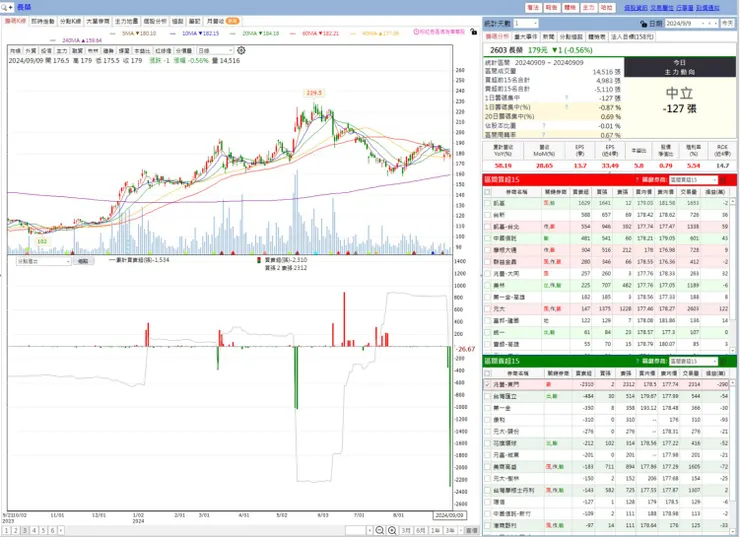Go to chart page 3
This screenshot has width=740, height=537.
(x=25, y=530)
